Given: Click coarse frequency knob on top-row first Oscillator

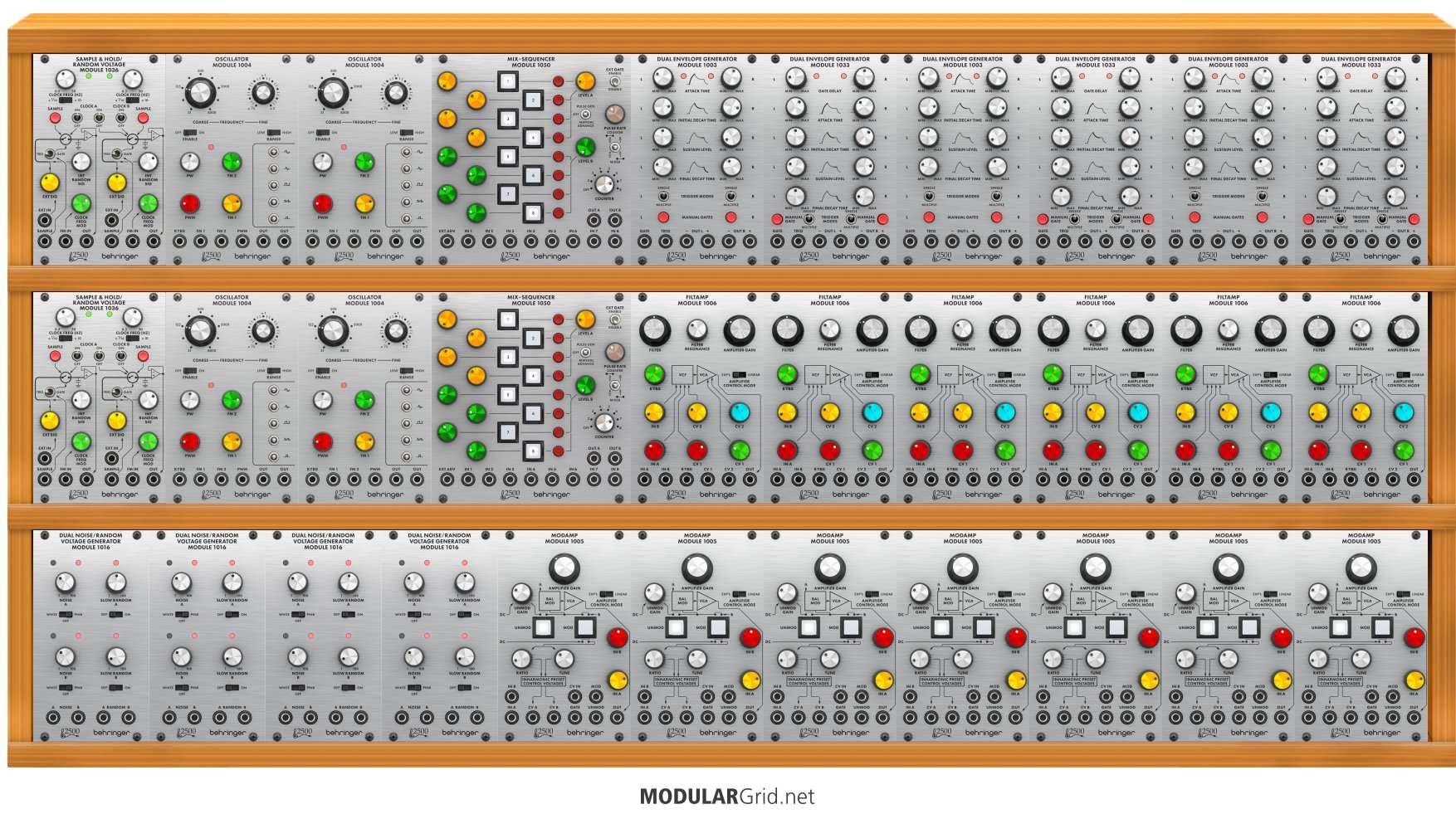Looking at the screenshot, I should point(201,93).
